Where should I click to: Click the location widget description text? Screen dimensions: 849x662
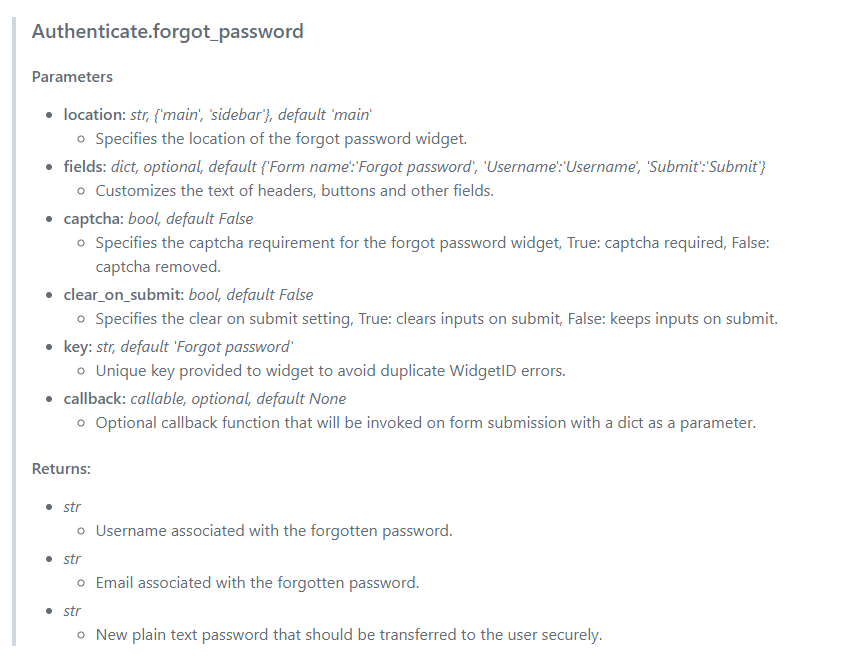click(x=281, y=139)
